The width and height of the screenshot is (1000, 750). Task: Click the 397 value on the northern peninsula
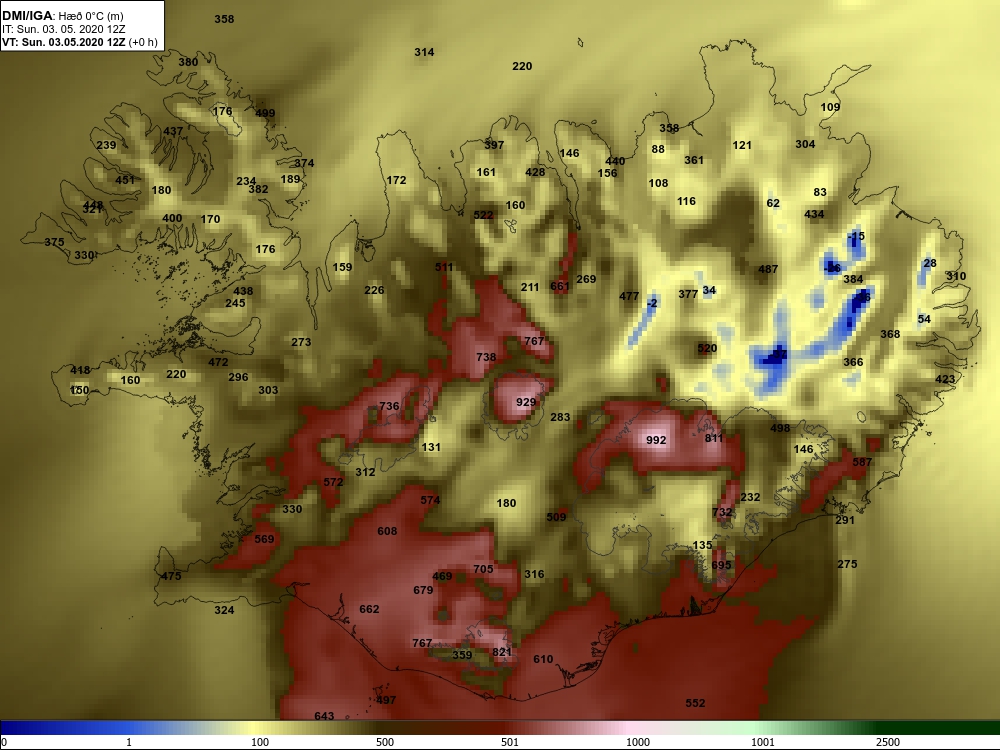tap(494, 145)
